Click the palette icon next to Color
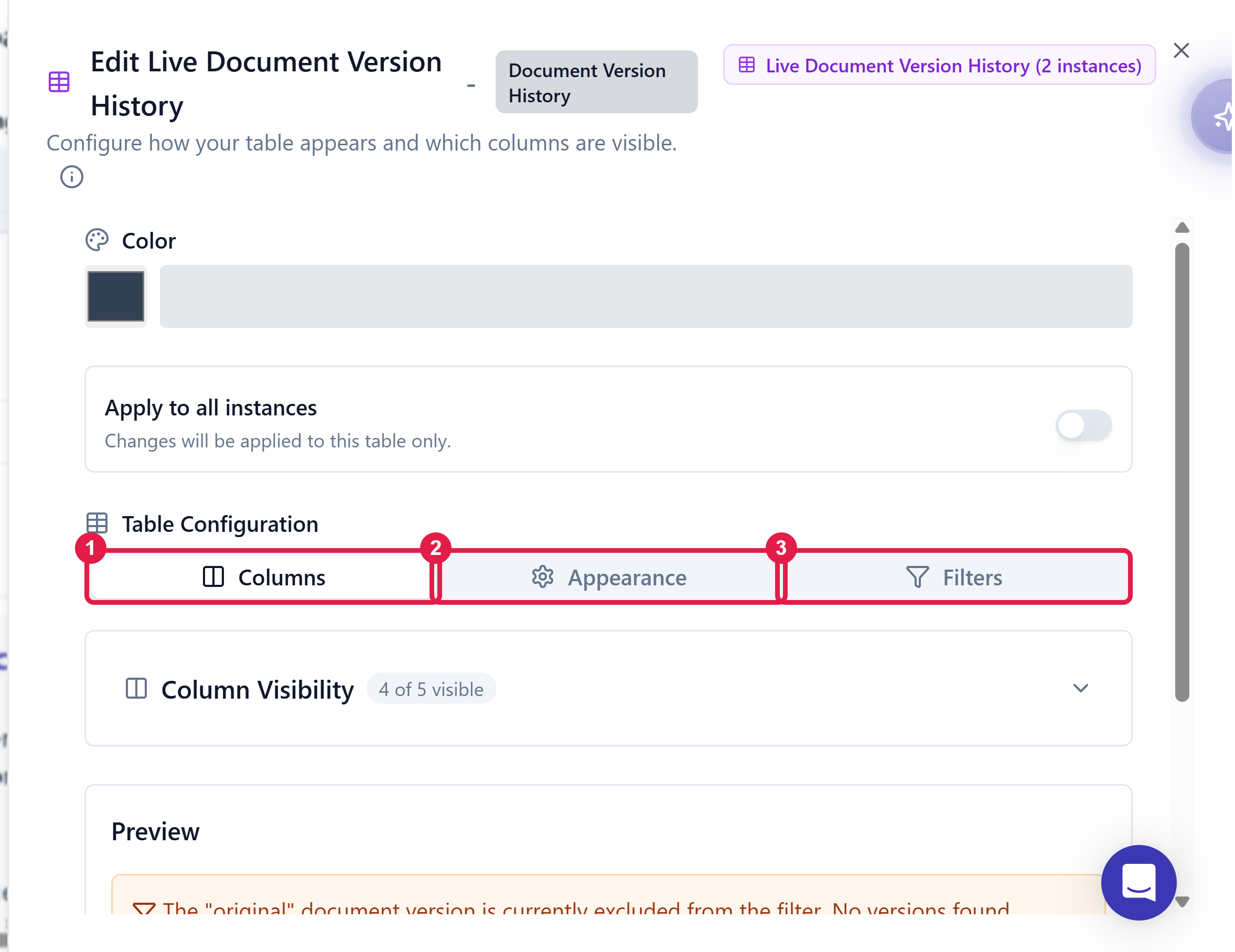The width and height of the screenshot is (1235, 952). pyautogui.click(x=96, y=240)
